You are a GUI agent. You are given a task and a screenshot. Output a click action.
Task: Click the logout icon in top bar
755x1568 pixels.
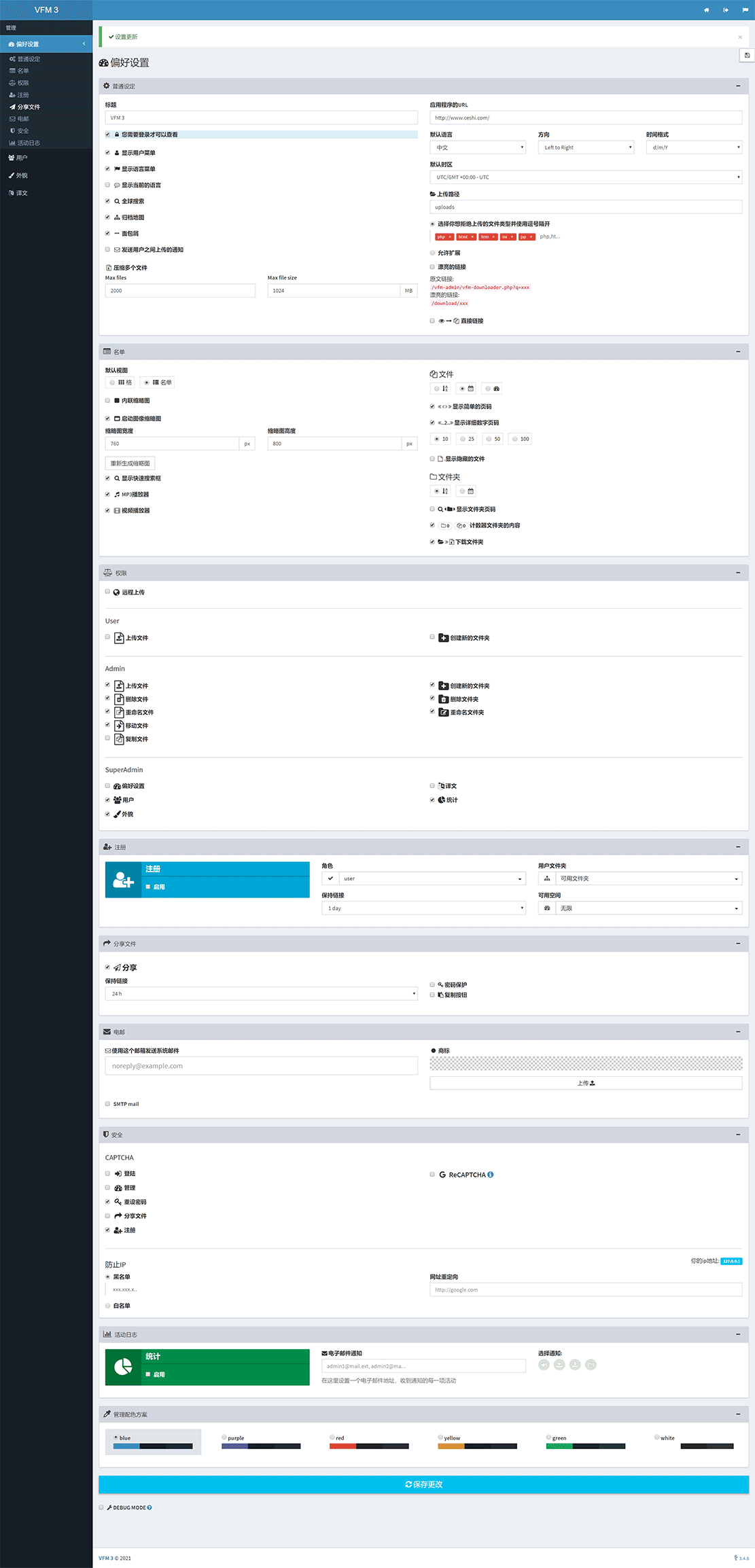click(x=725, y=10)
